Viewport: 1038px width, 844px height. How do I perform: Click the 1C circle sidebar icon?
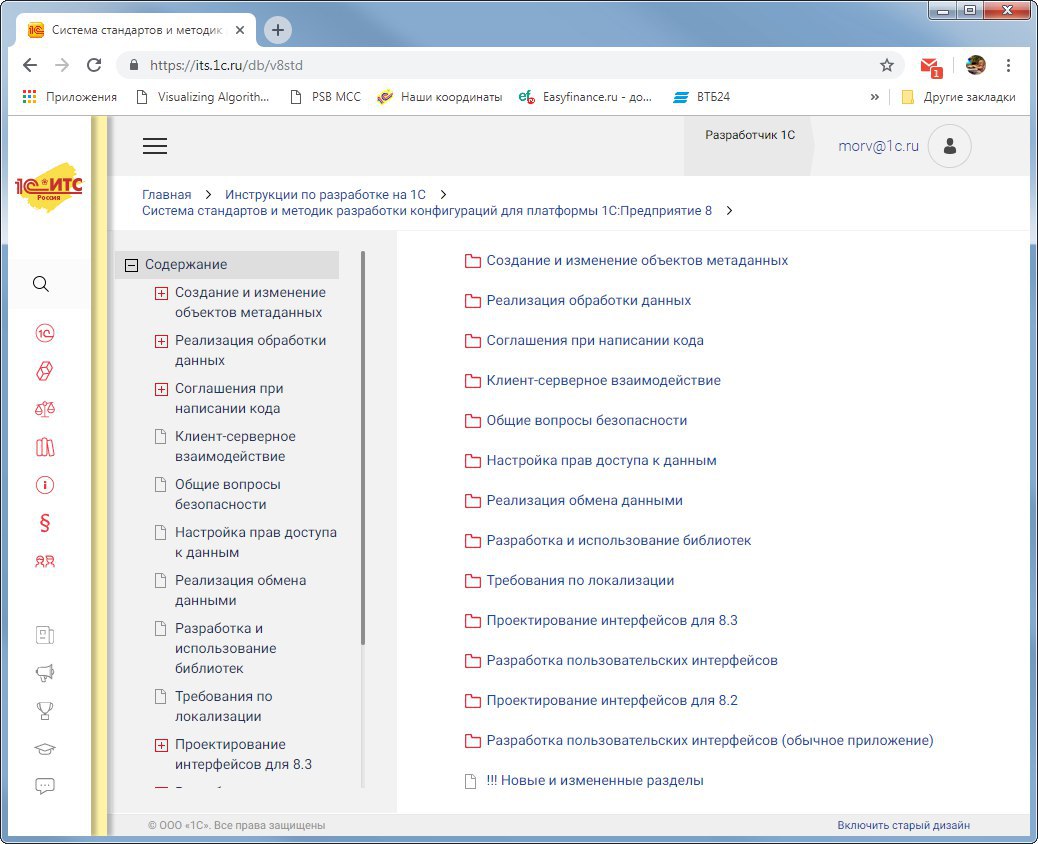44,333
